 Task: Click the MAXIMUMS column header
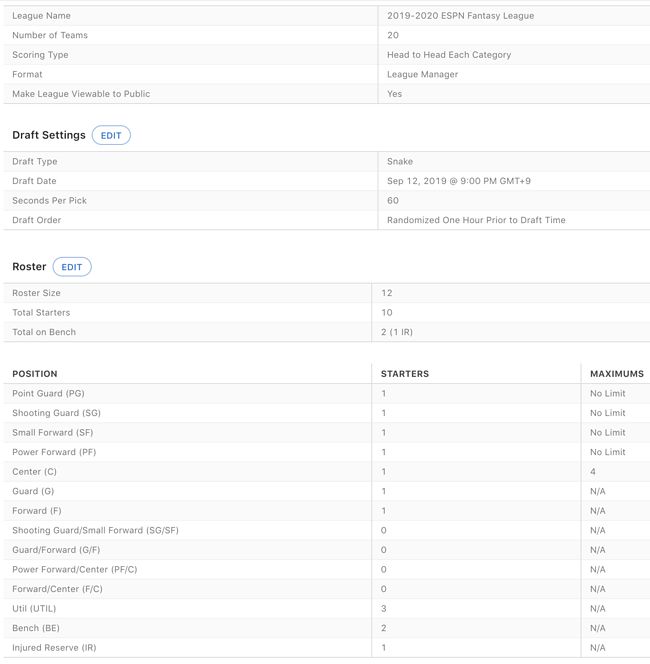click(x=616, y=374)
